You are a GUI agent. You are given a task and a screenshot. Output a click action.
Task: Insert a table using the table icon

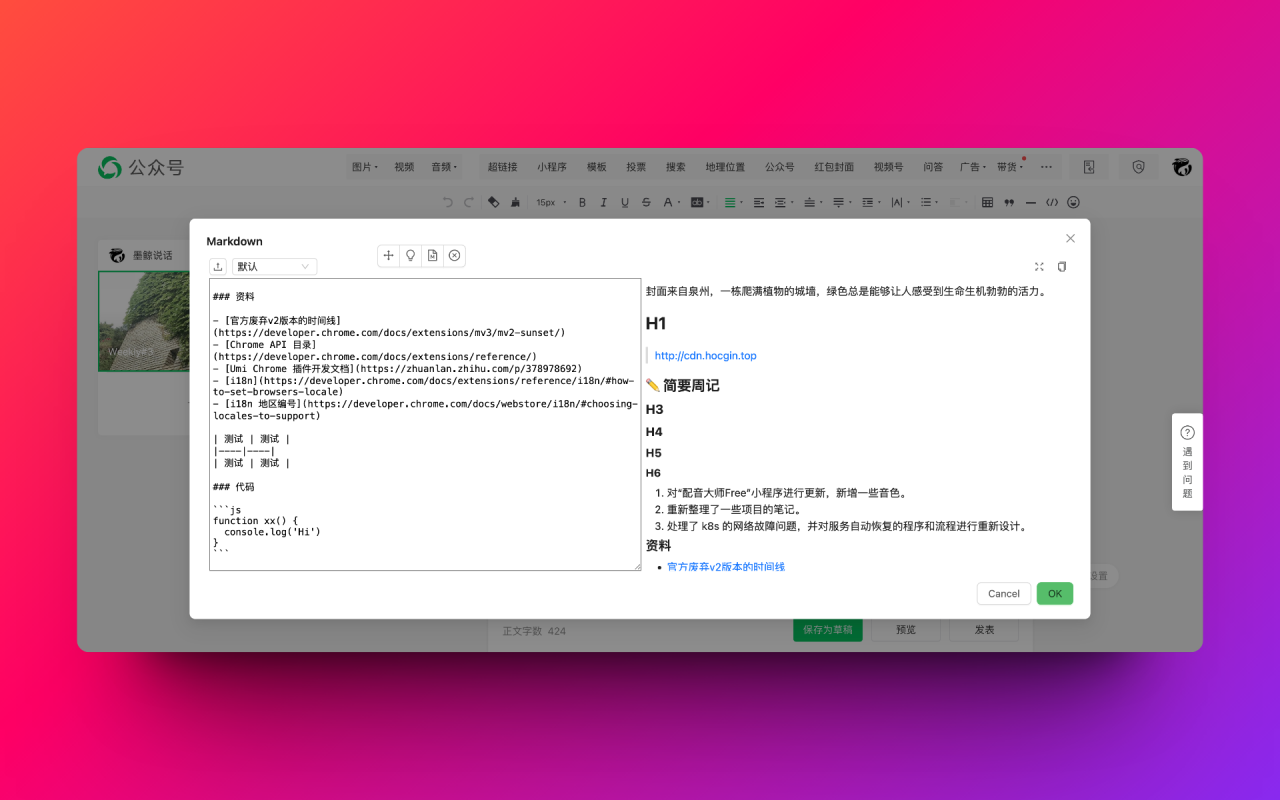[986, 202]
